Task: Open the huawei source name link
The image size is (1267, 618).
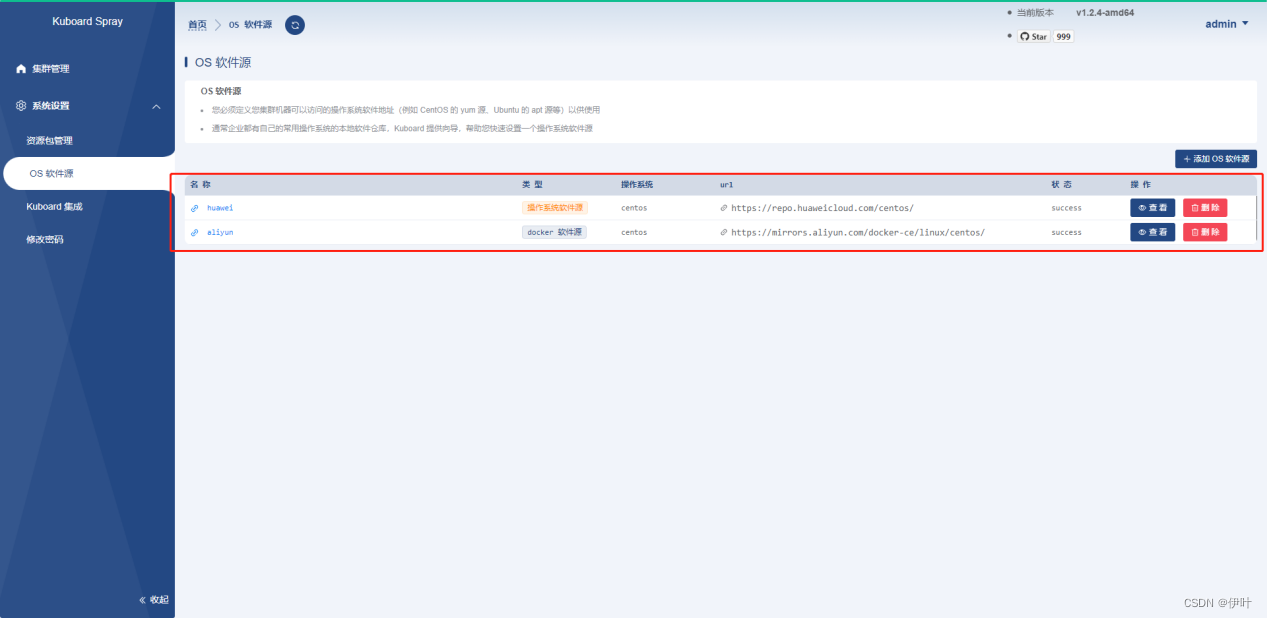Action: (220, 208)
